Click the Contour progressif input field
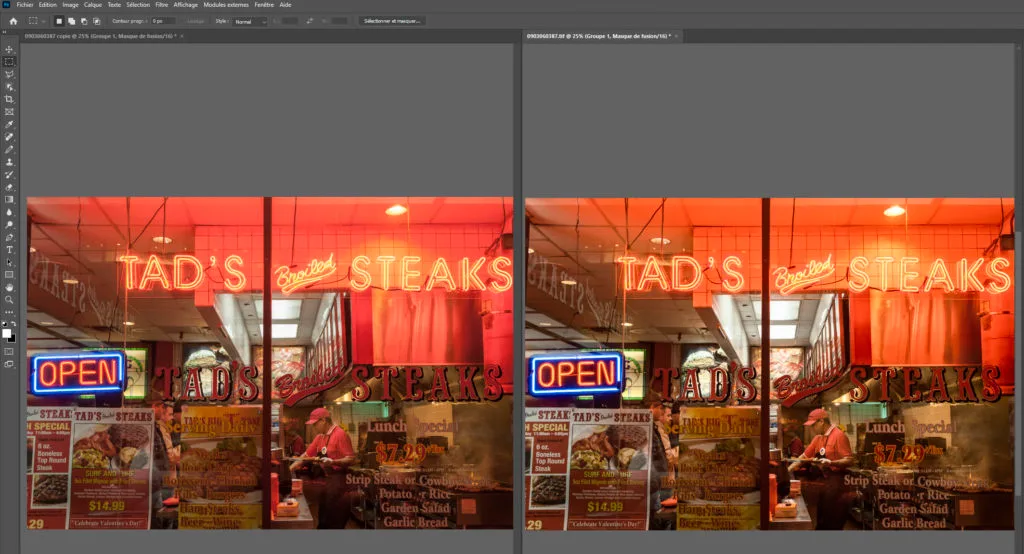The image size is (1024, 554). [163, 20]
